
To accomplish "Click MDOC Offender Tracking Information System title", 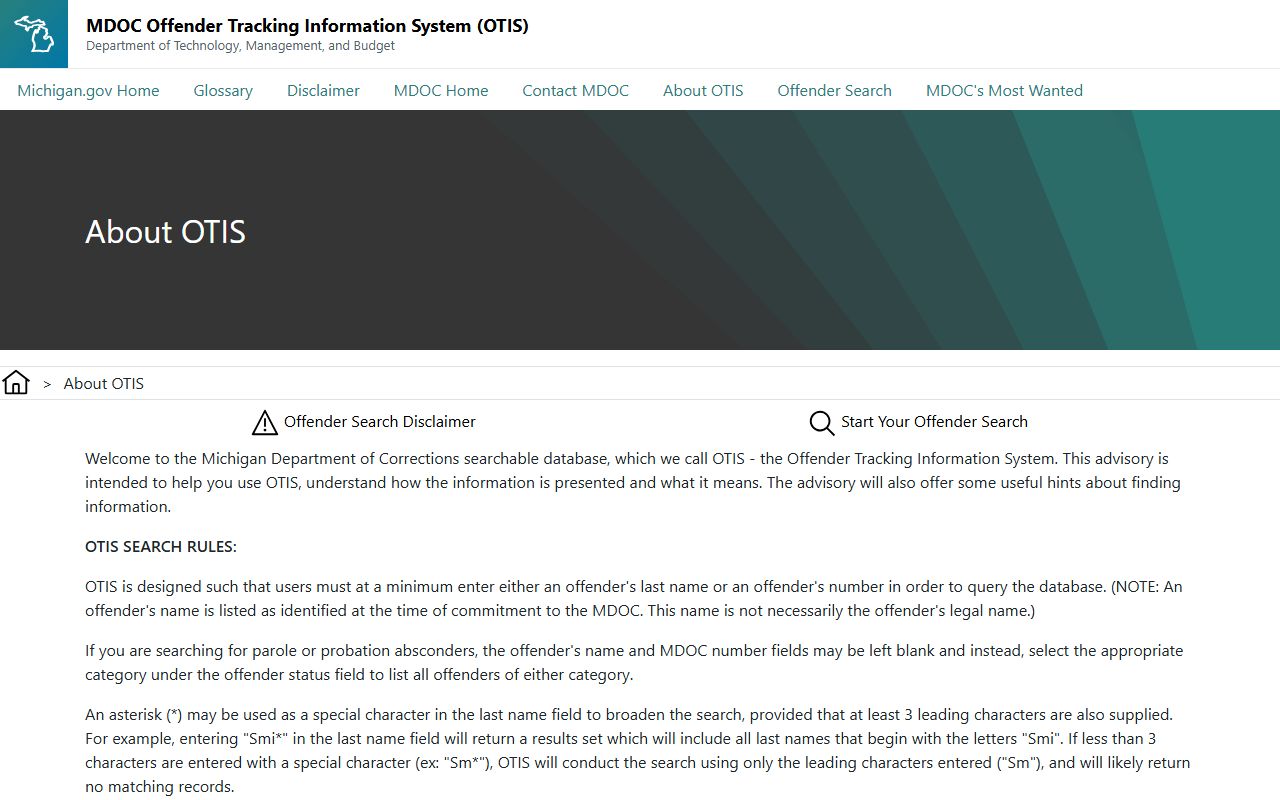I will click(x=307, y=26).
